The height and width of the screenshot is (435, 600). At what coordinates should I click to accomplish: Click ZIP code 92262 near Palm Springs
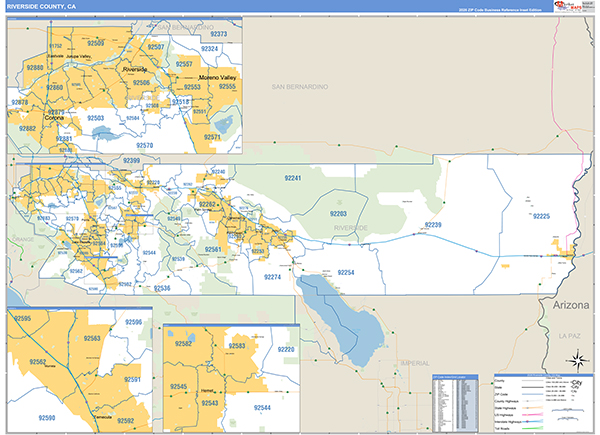pos(207,205)
